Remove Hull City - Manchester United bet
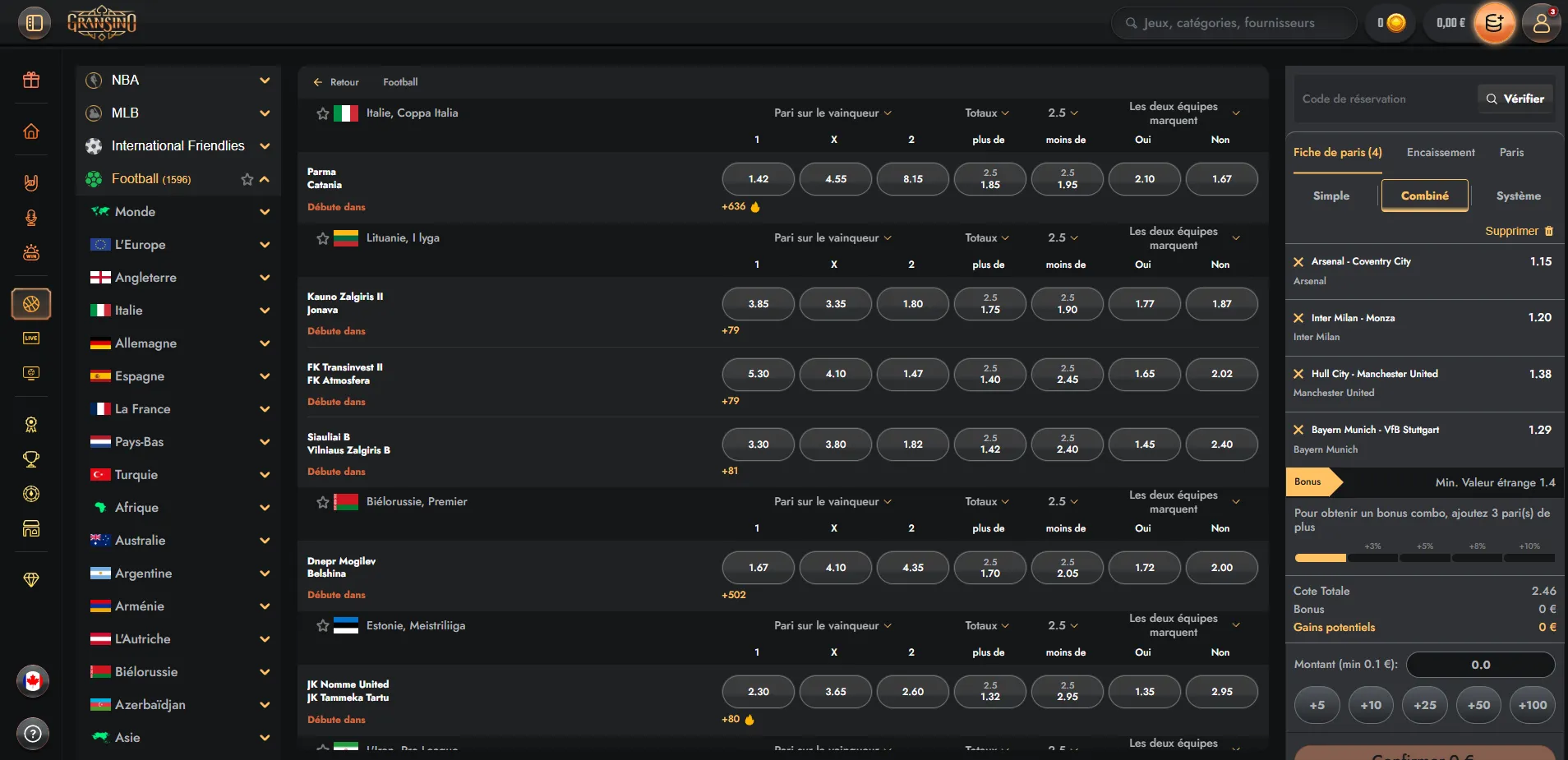Image resolution: width=1568 pixels, height=760 pixels. pyautogui.click(x=1298, y=374)
